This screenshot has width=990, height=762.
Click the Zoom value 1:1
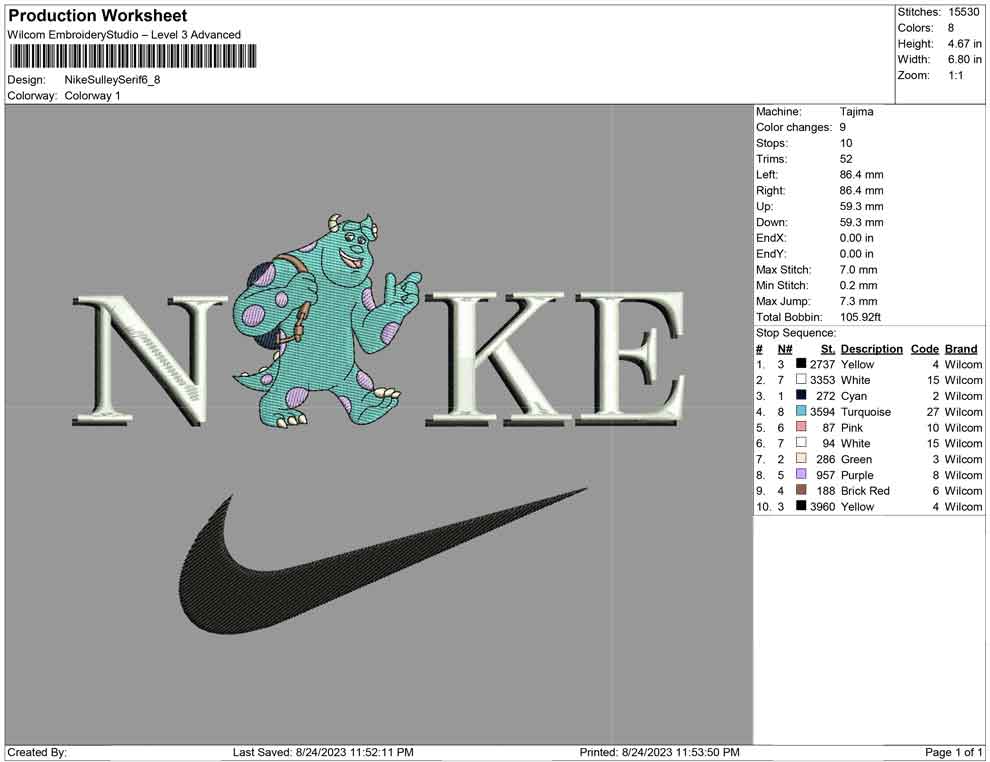point(955,75)
